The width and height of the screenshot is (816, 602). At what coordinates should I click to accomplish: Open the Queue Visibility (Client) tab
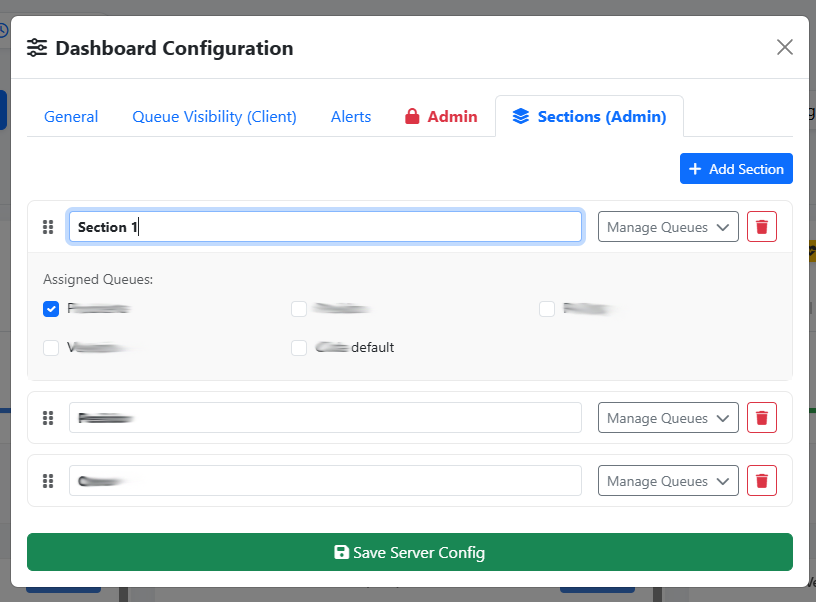click(214, 117)
